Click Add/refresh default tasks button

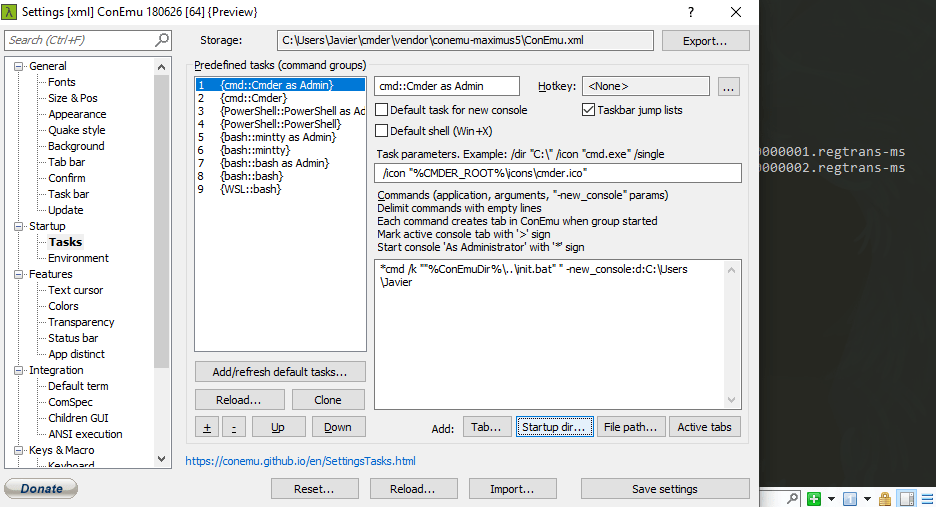click(280, 372)
